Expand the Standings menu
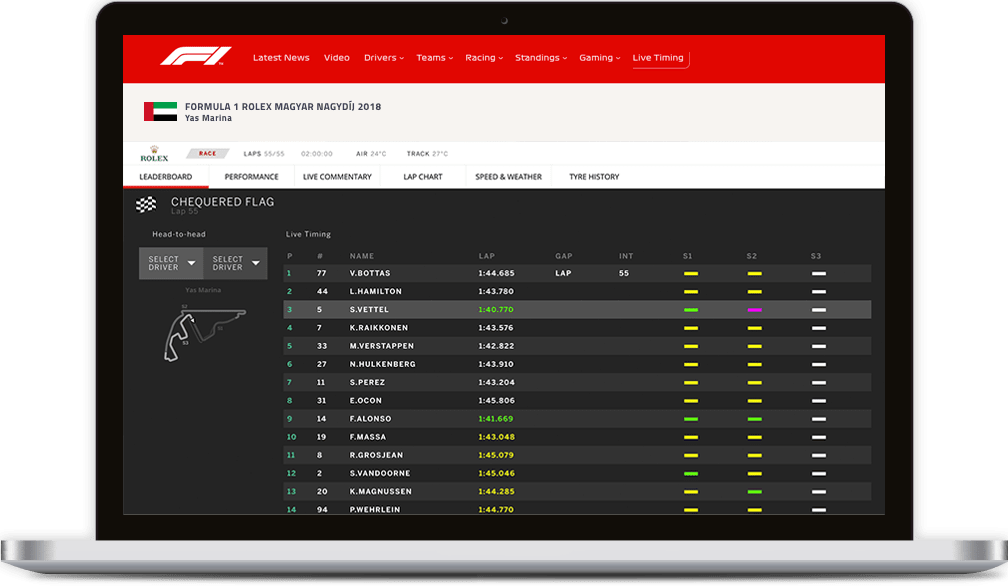This screenshot has width=1008, height=587. coord(541,58)
